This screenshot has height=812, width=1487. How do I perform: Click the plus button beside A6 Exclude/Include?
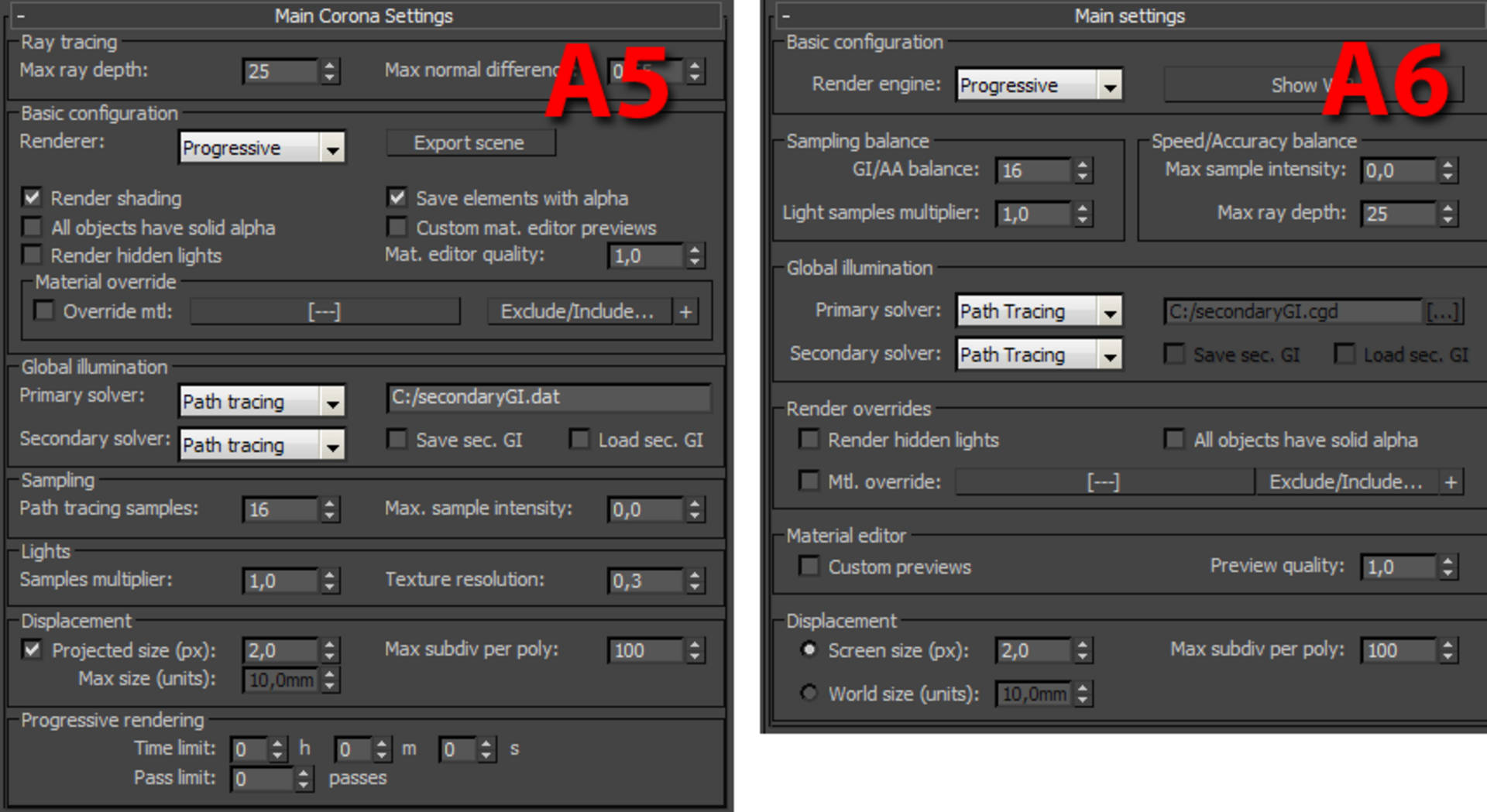[1451, 481]
